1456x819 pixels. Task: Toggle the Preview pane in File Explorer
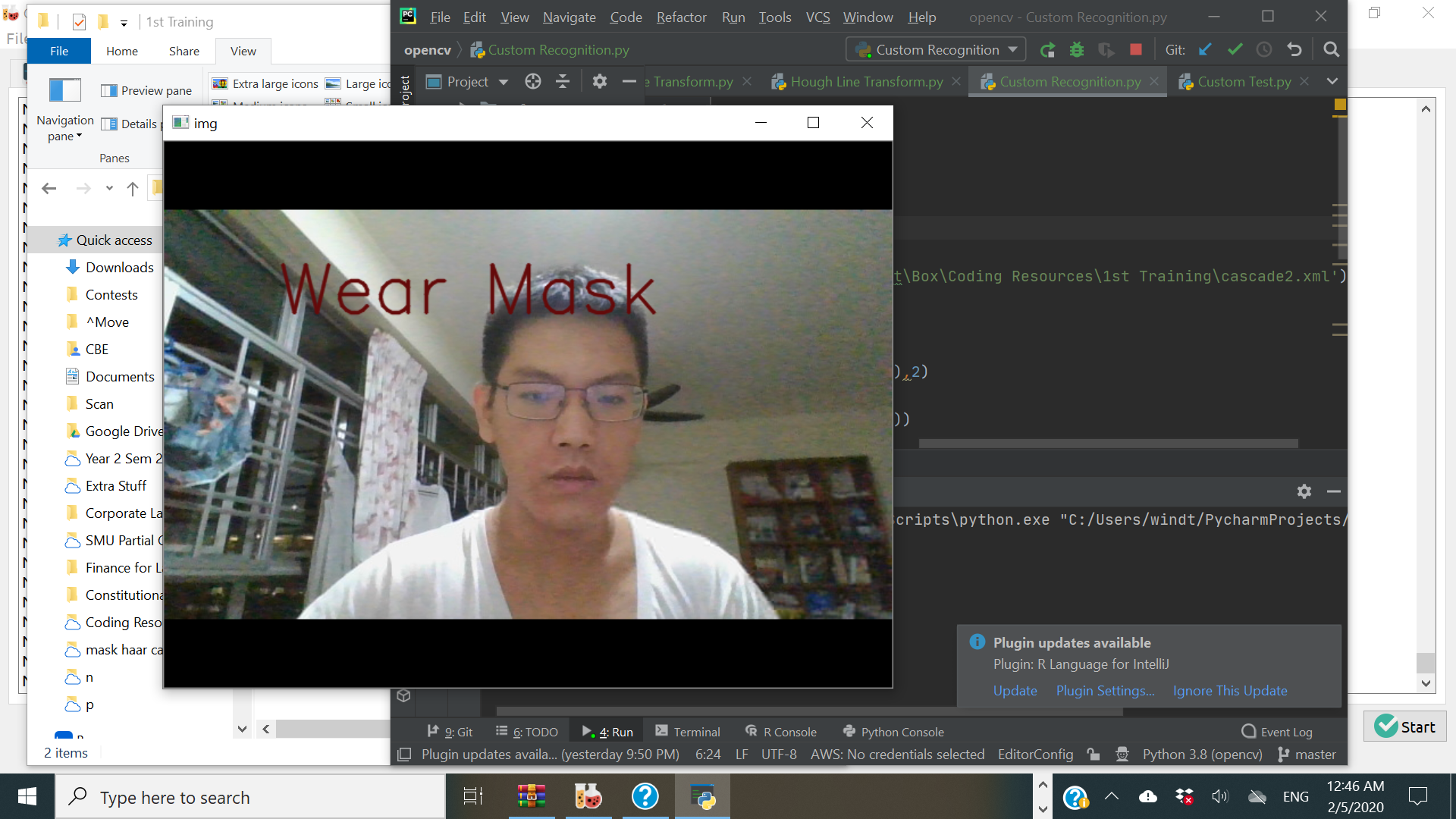click(x=146, y=91)
